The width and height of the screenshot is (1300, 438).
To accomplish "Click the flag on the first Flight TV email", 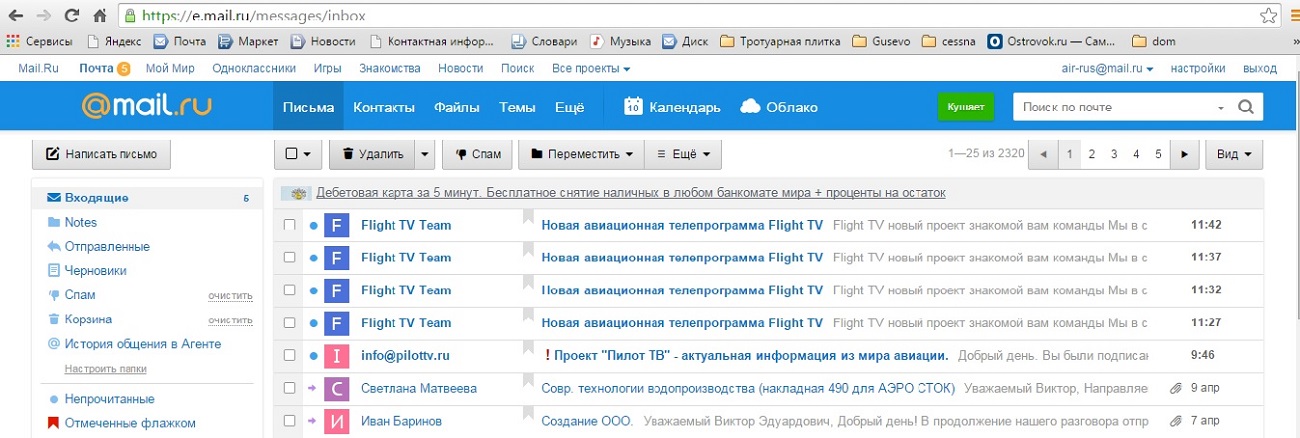I will coord(529,217).
